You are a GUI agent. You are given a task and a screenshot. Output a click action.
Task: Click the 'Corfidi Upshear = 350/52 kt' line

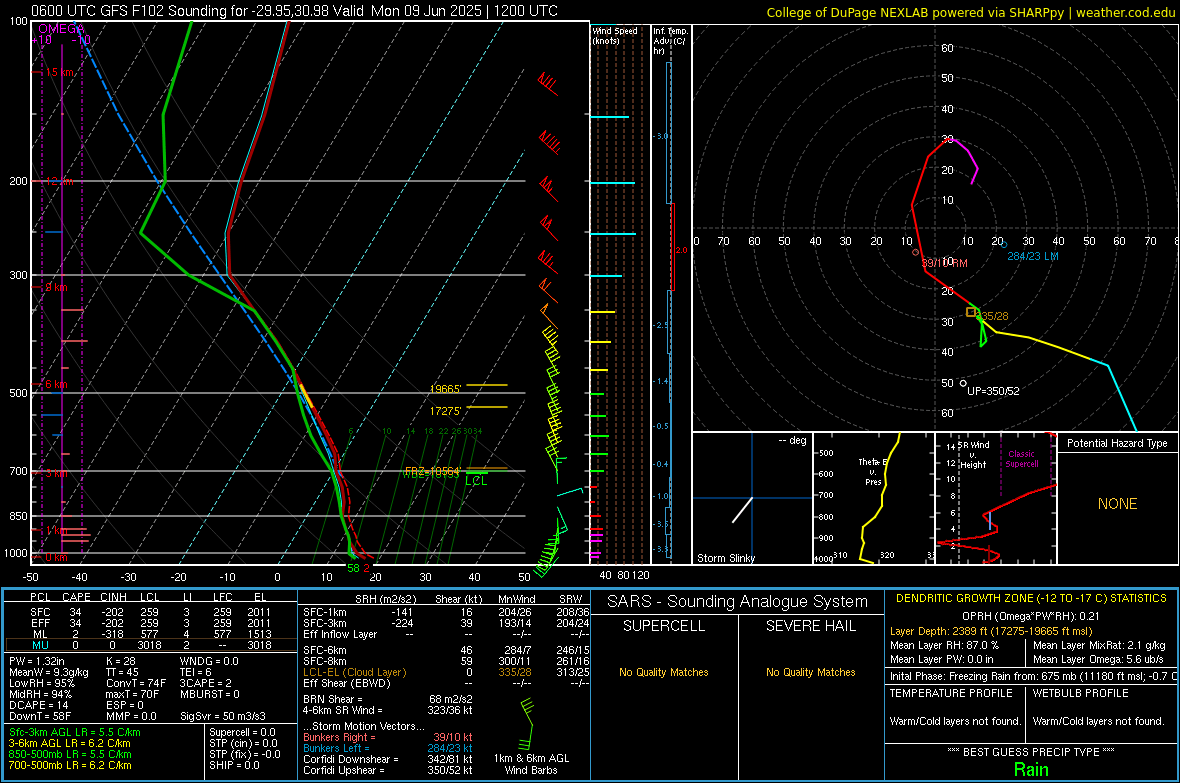click(x=388, y=769)
